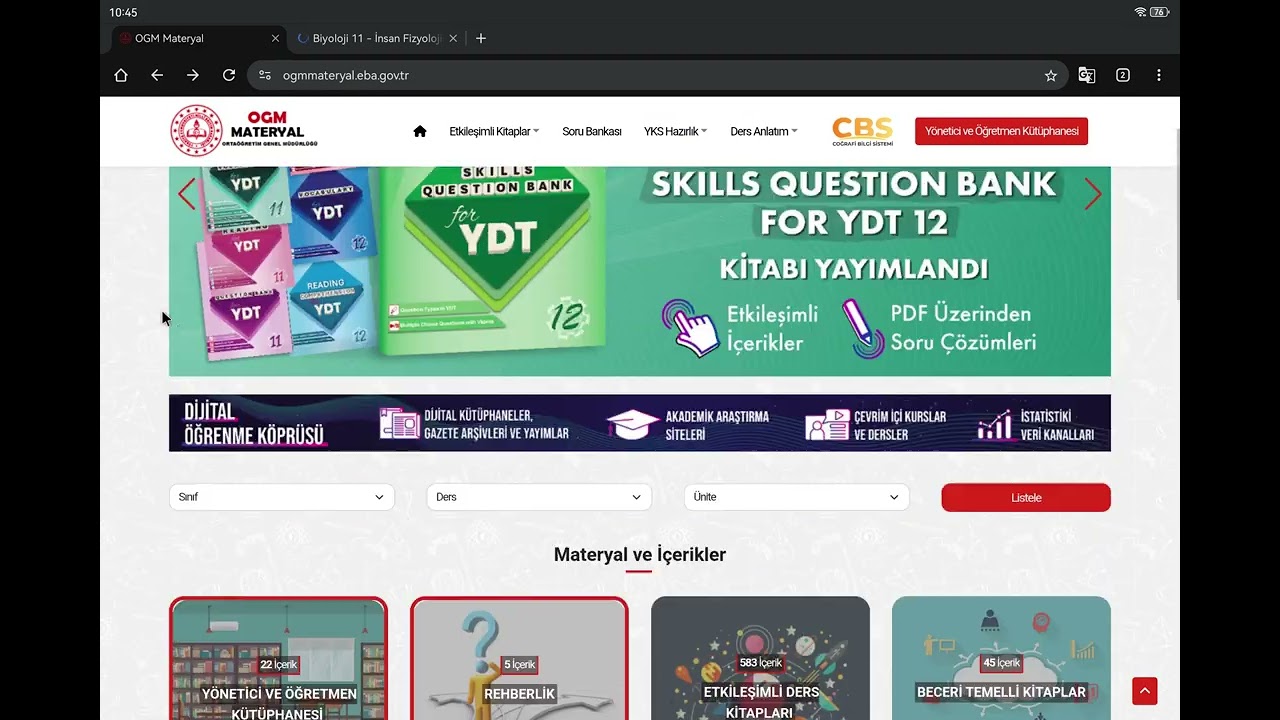Screen dimensions: 1280x720
Task: Focus the address bar URL
Action: click(346, 75)
